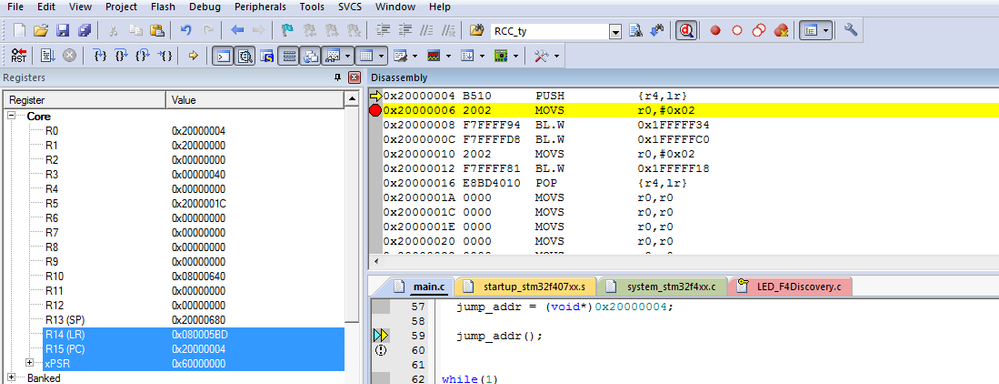Save all files
This screenshot has height=384, width=999.
pos(84,31)
